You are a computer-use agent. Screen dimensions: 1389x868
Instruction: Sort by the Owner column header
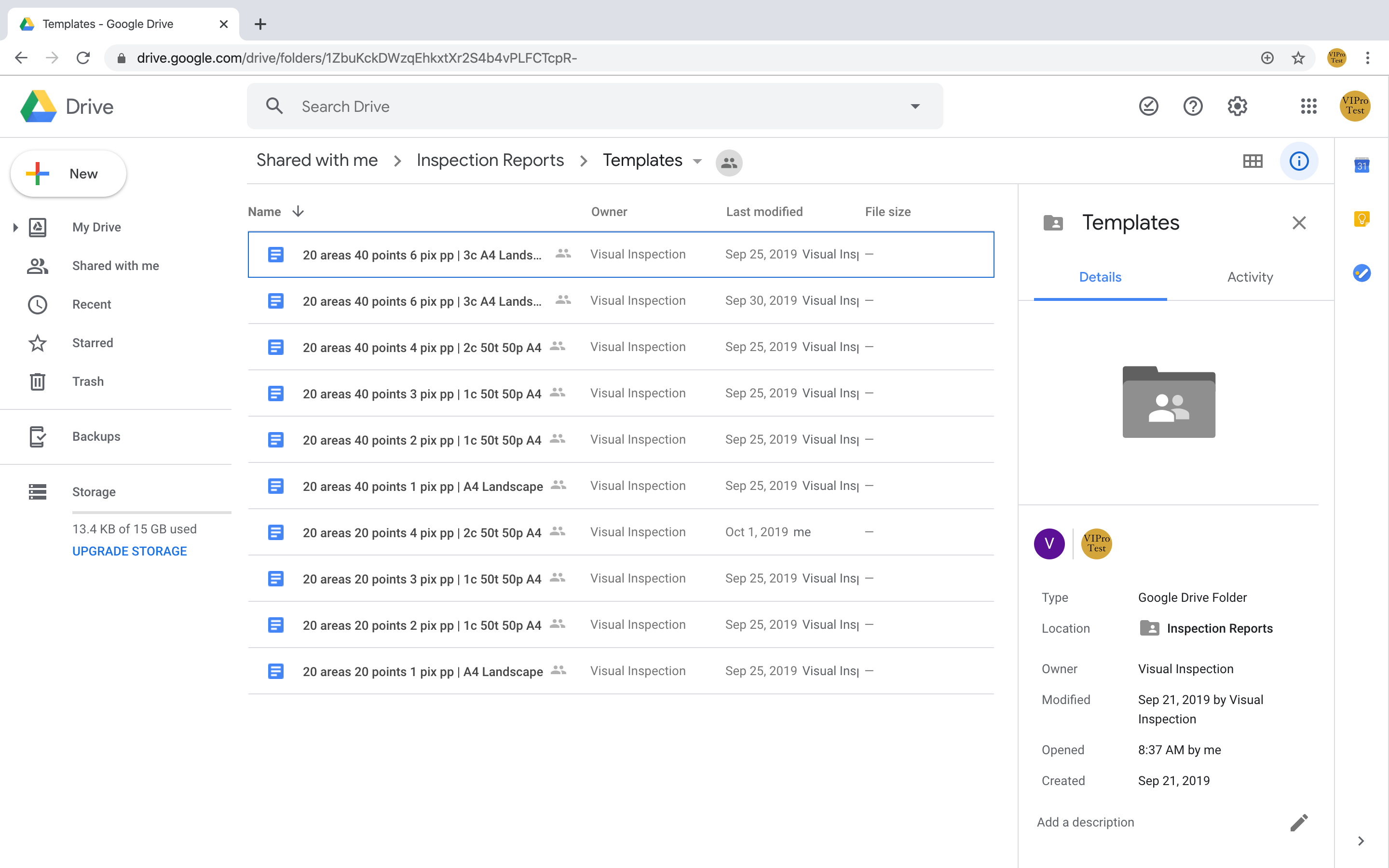(609, 212)
